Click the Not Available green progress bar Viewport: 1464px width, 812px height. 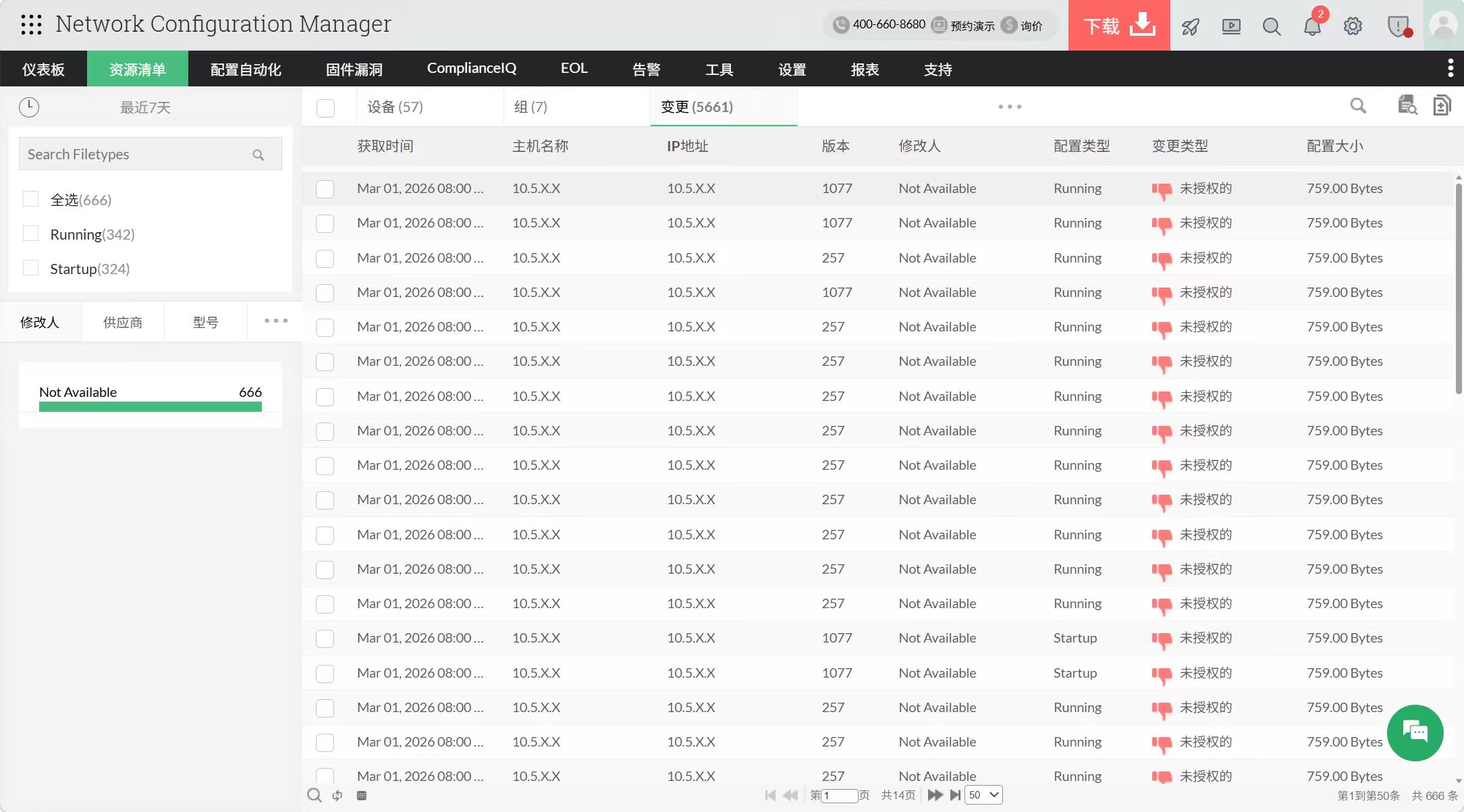[150, 406]
